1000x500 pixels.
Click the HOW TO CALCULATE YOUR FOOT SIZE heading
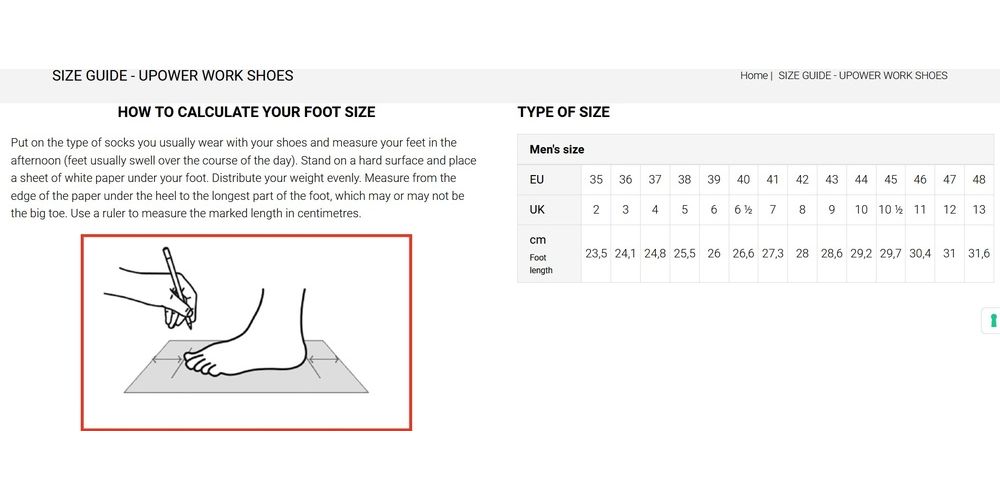(x=246, y=112)
